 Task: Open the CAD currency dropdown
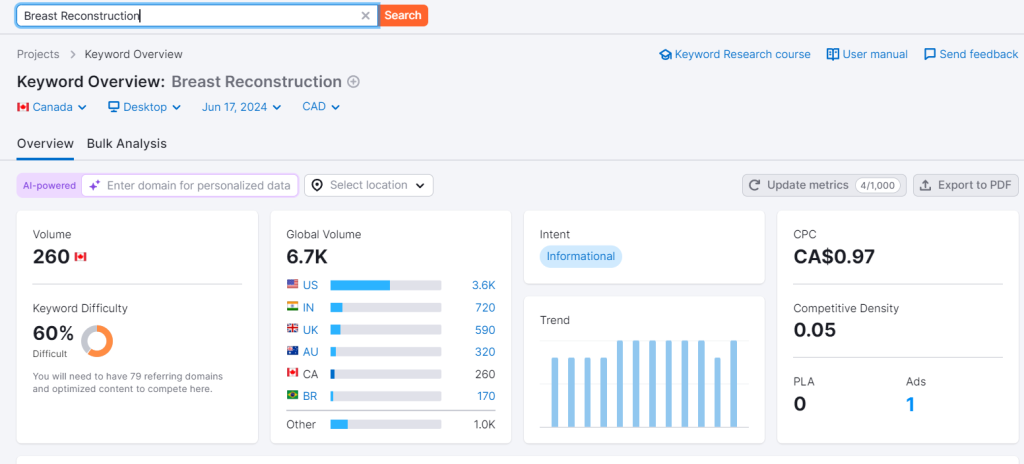point(321,107)
